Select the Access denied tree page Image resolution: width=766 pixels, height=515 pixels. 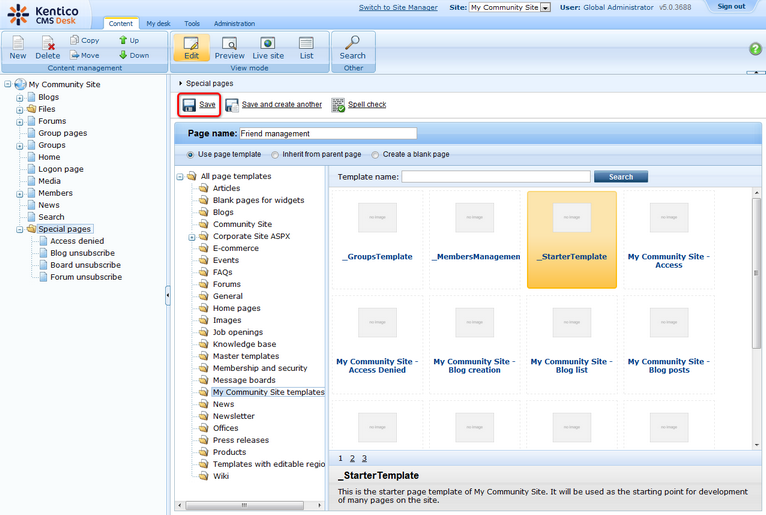point(77,241)
